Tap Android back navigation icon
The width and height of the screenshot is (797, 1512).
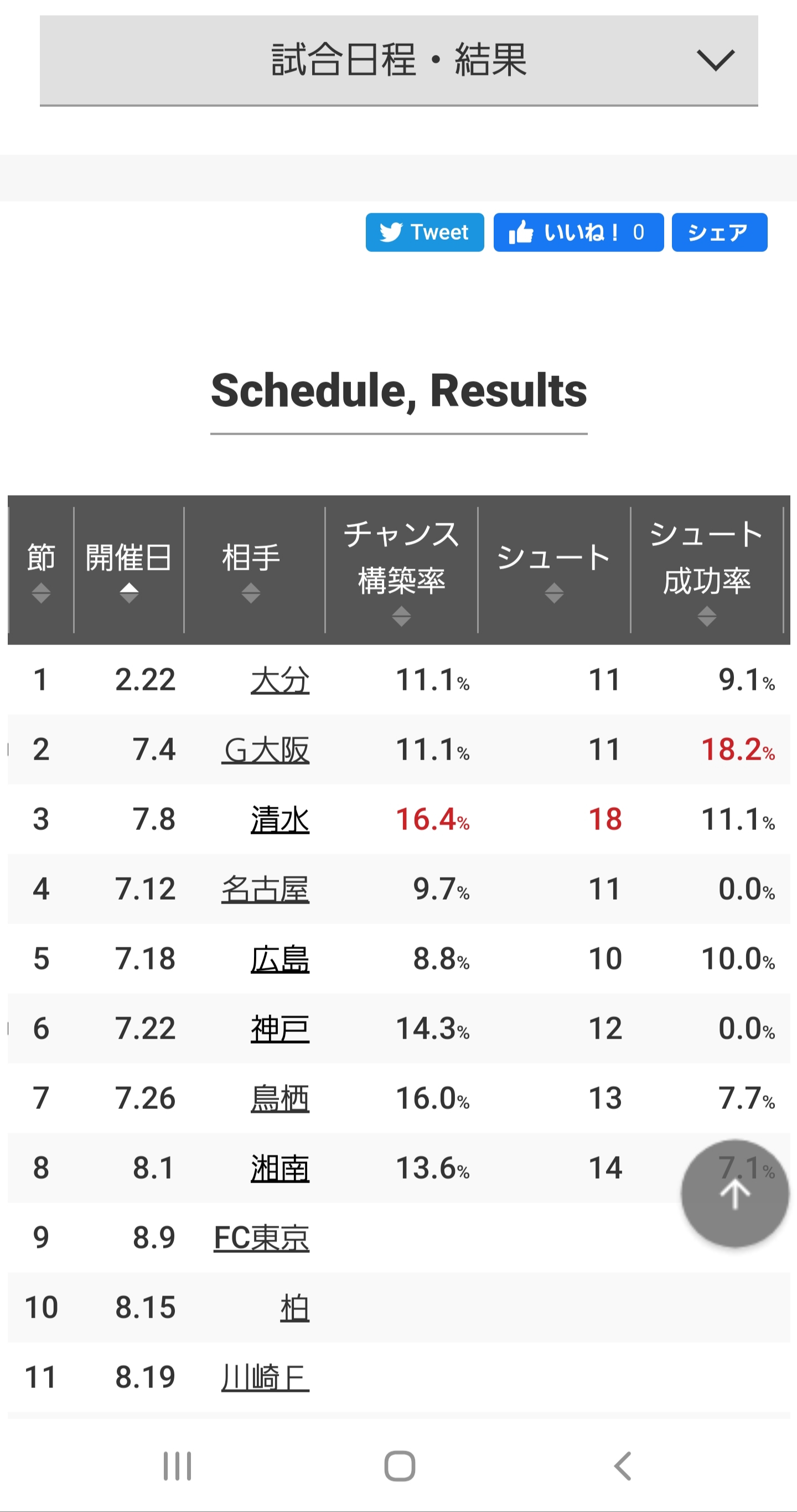point(623,1465)
